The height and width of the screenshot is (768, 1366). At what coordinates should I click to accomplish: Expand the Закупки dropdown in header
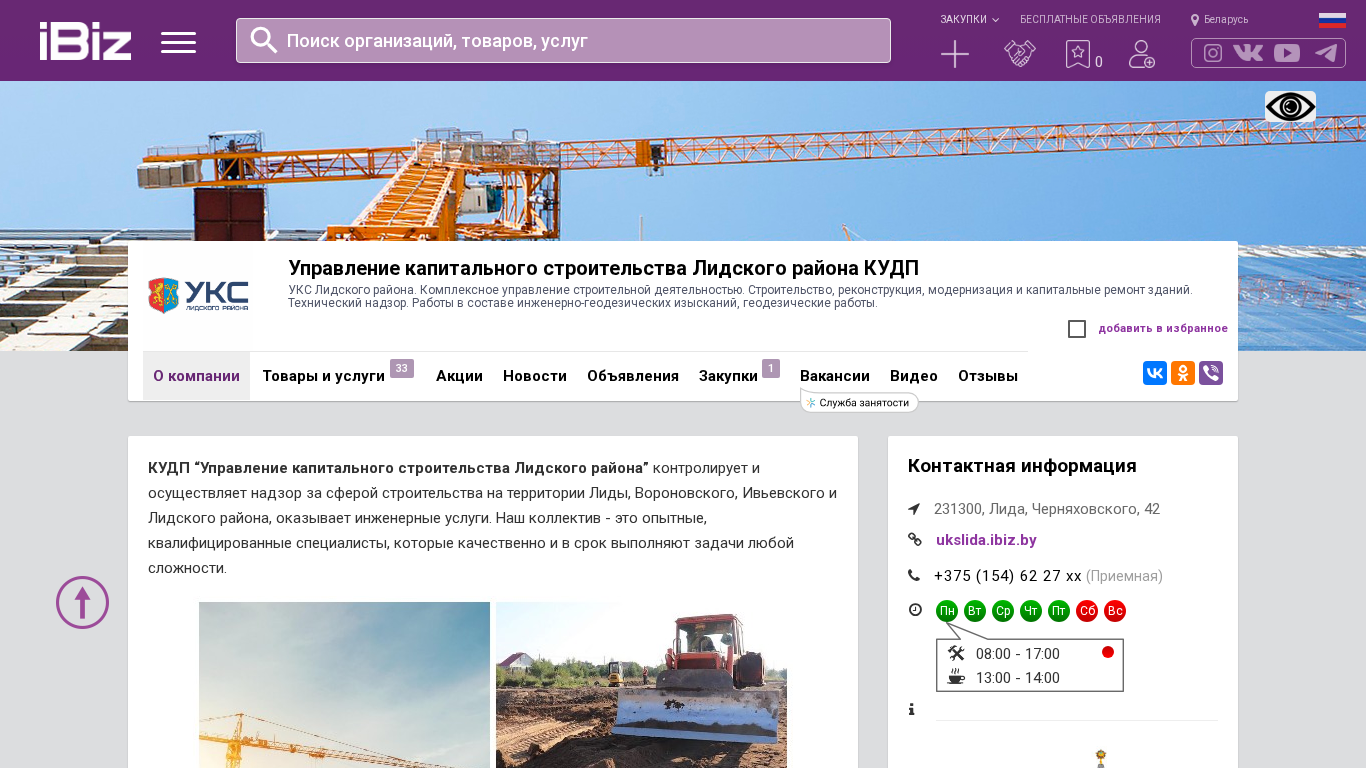pos(969,19)
